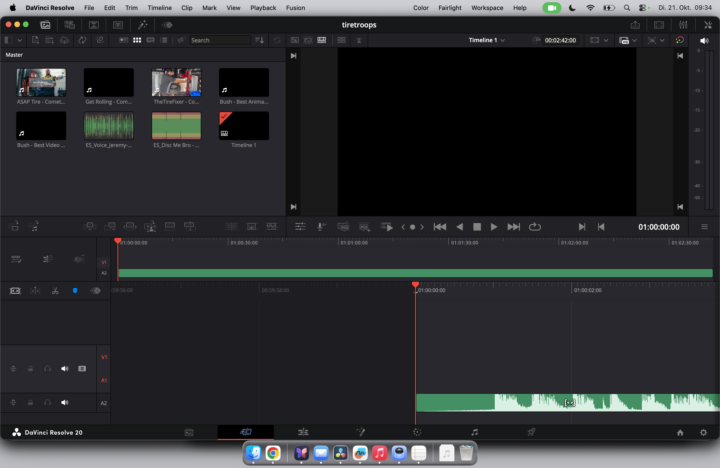
Task: Switch to the Fairlight page music-note tab
Action: click(x=474, y=432)
